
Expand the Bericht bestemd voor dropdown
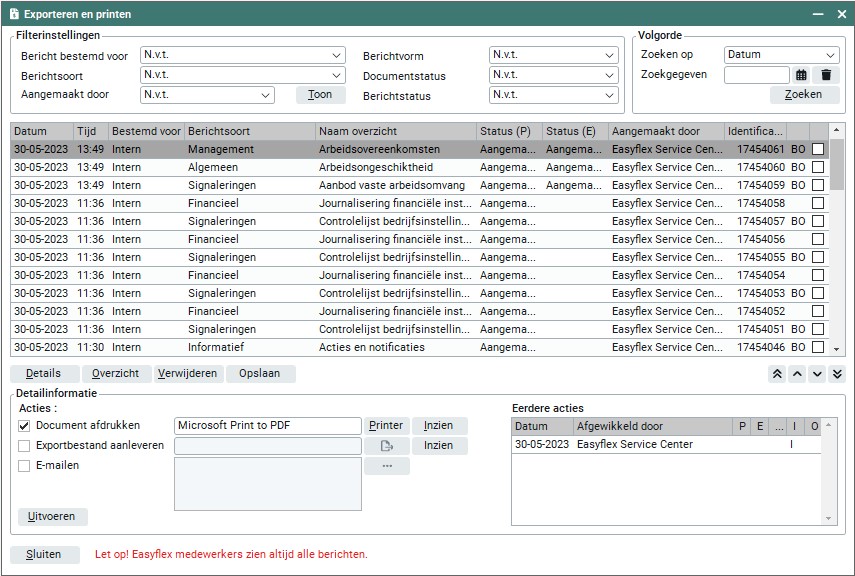pos(242,56)
